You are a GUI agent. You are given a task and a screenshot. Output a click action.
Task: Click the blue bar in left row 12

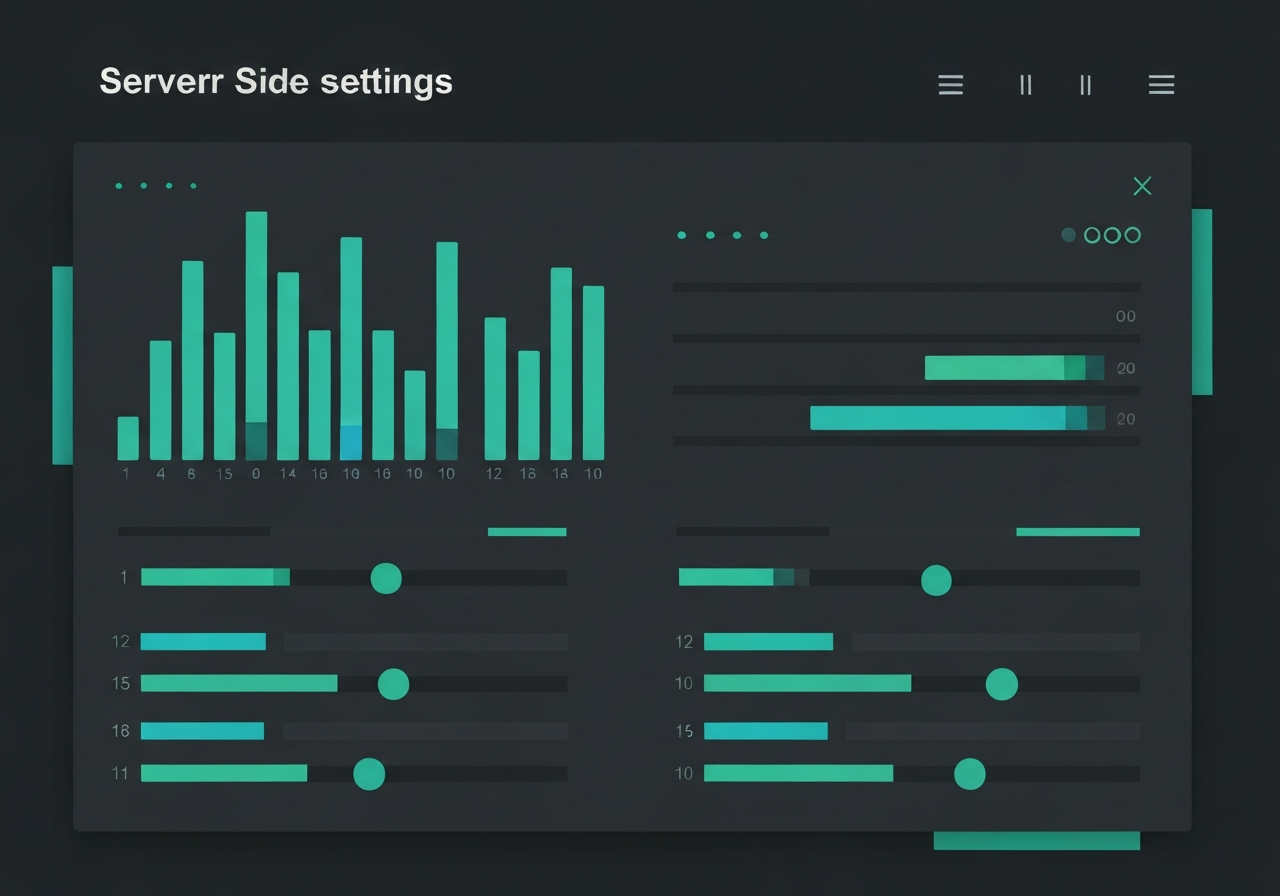tap(203, 641)
